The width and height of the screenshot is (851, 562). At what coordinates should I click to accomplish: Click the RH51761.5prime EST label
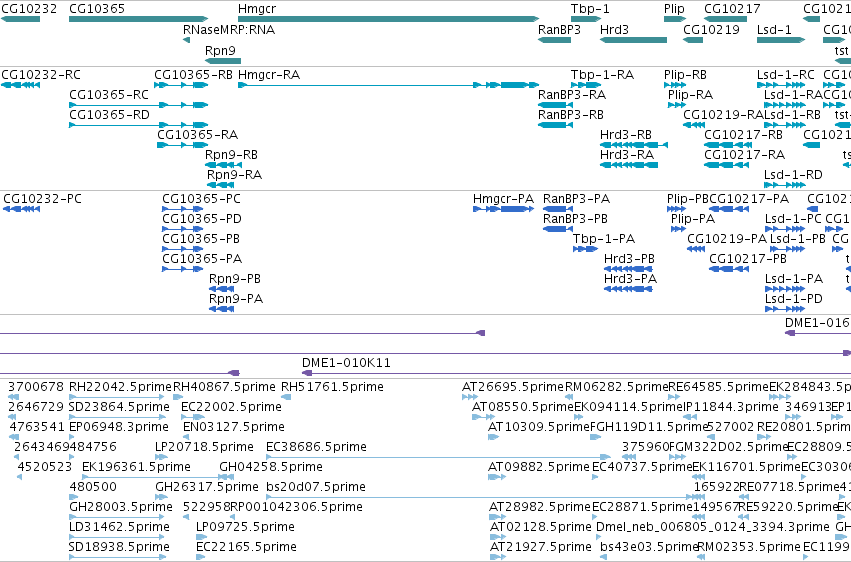pyautogui.click(x=332, y=387)
